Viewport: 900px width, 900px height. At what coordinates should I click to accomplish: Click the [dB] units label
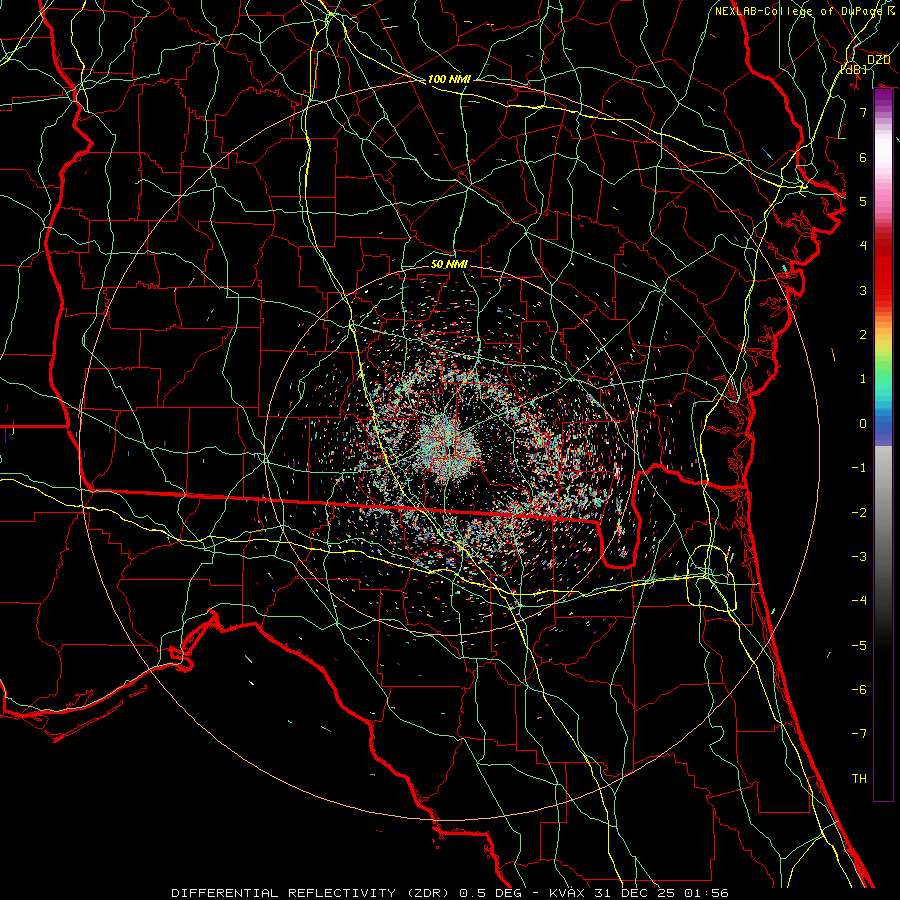[854, 69]
